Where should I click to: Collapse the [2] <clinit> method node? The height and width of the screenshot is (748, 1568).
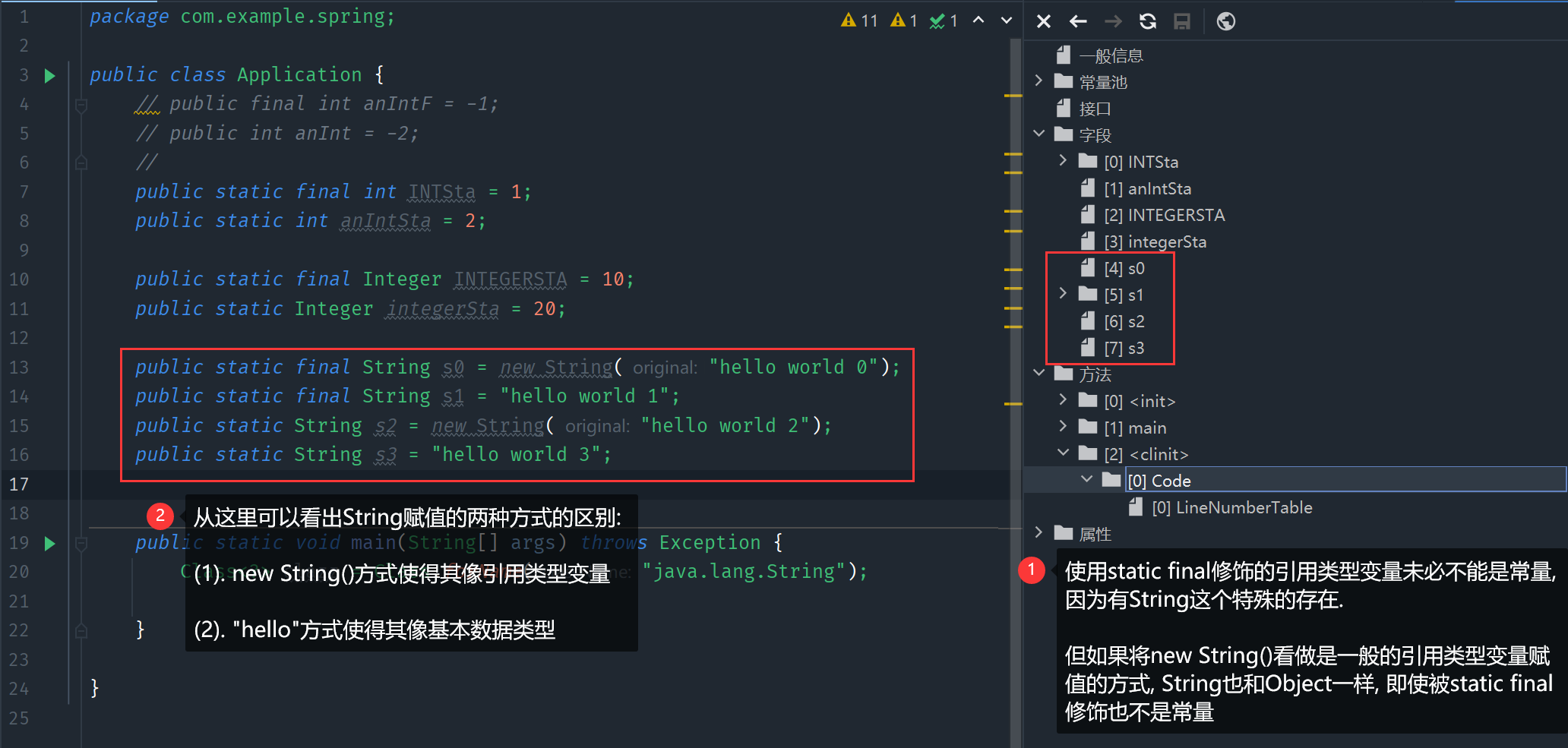coord(1063,453)
